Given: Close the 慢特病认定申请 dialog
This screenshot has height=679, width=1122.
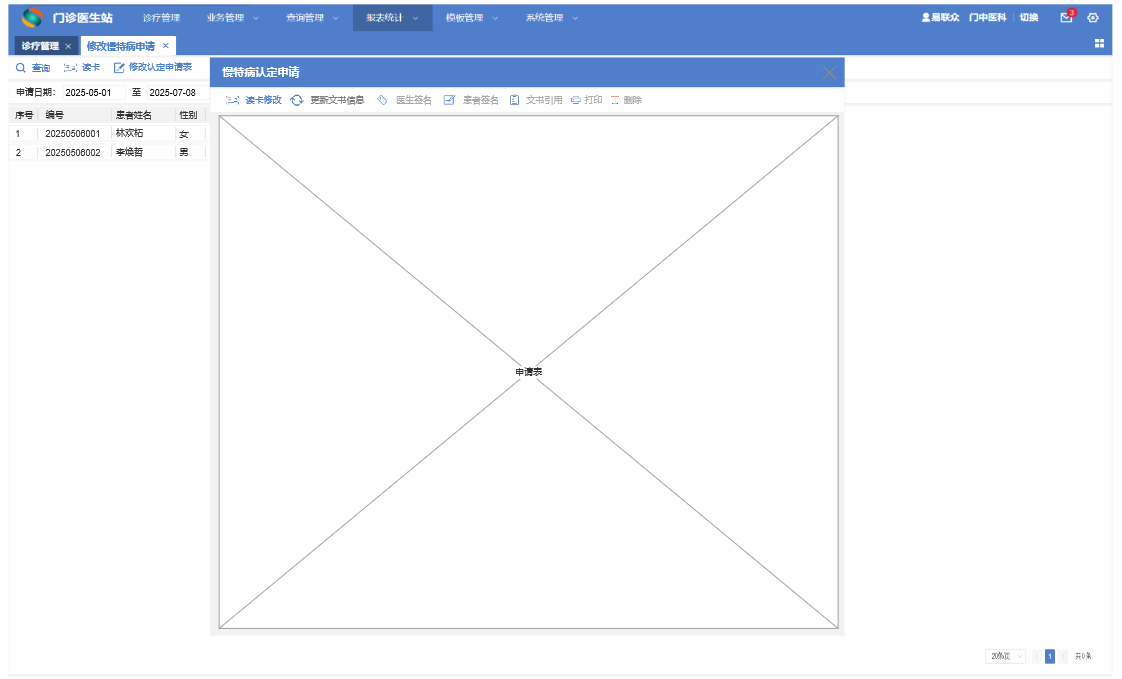Looking at the screenshot, I should [829, 73].
